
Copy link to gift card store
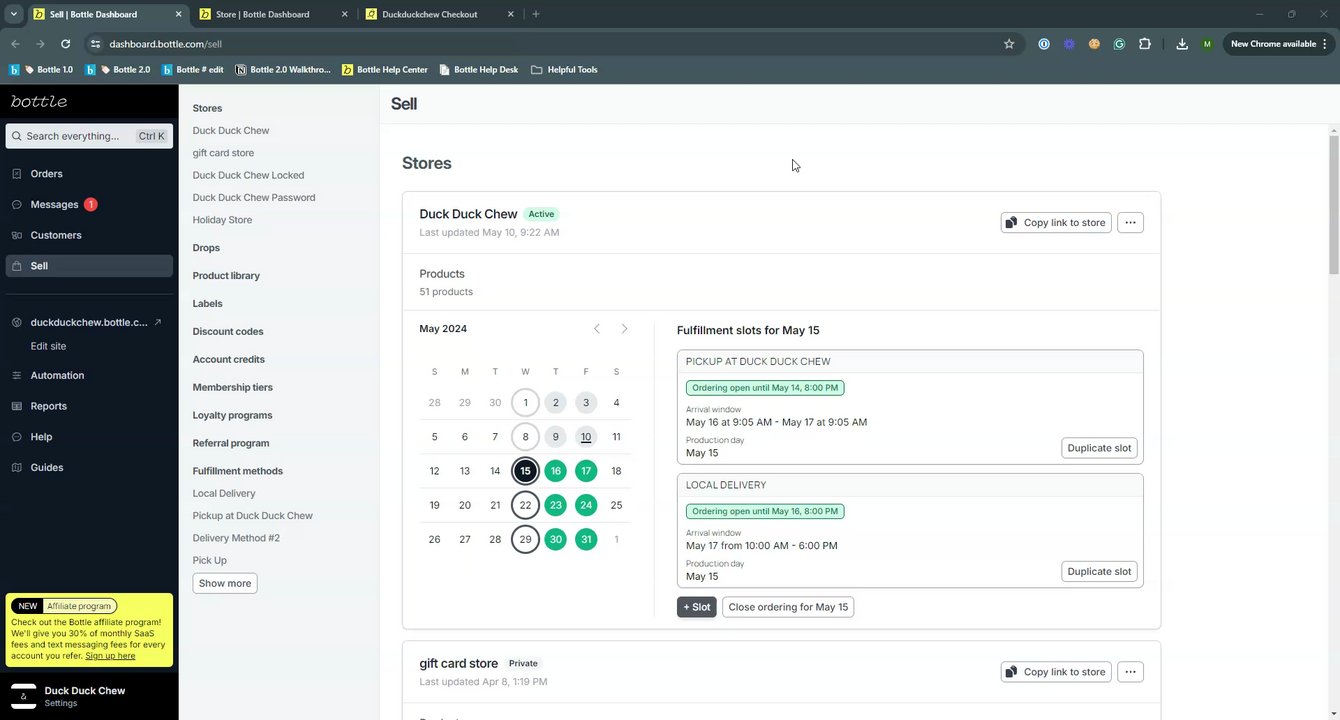(1056, 672)
